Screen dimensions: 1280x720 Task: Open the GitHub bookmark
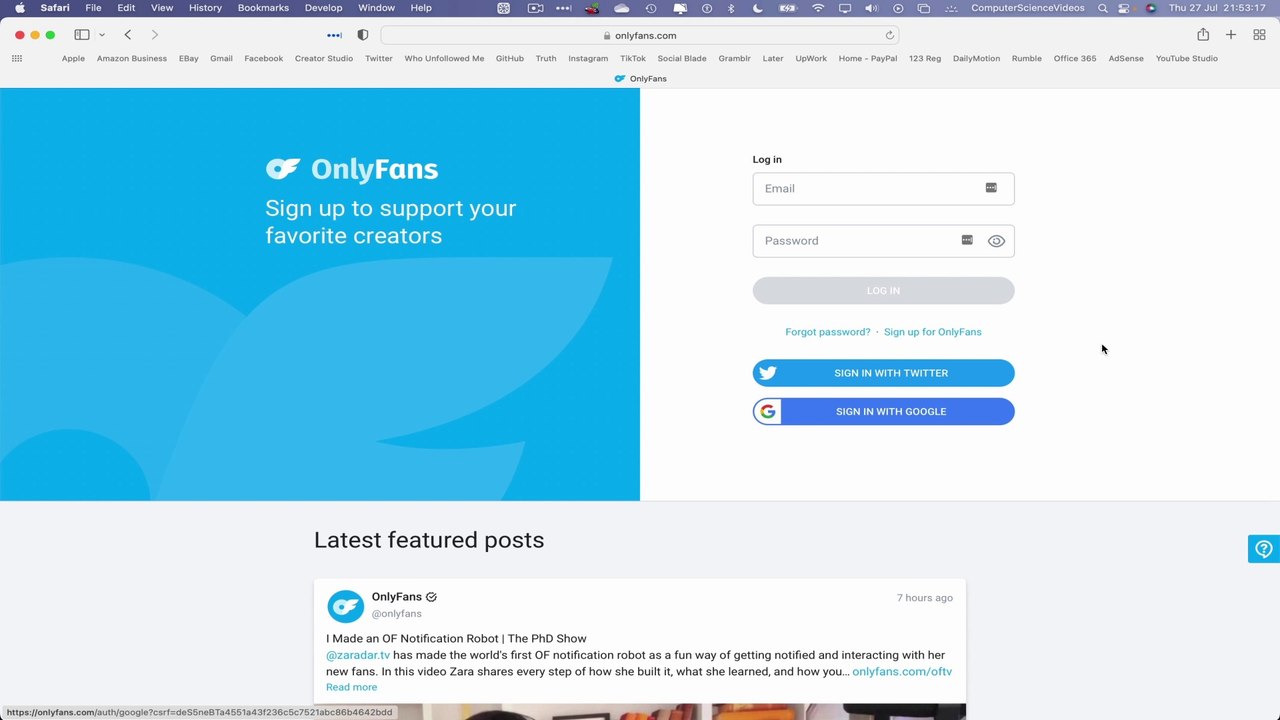509,58
